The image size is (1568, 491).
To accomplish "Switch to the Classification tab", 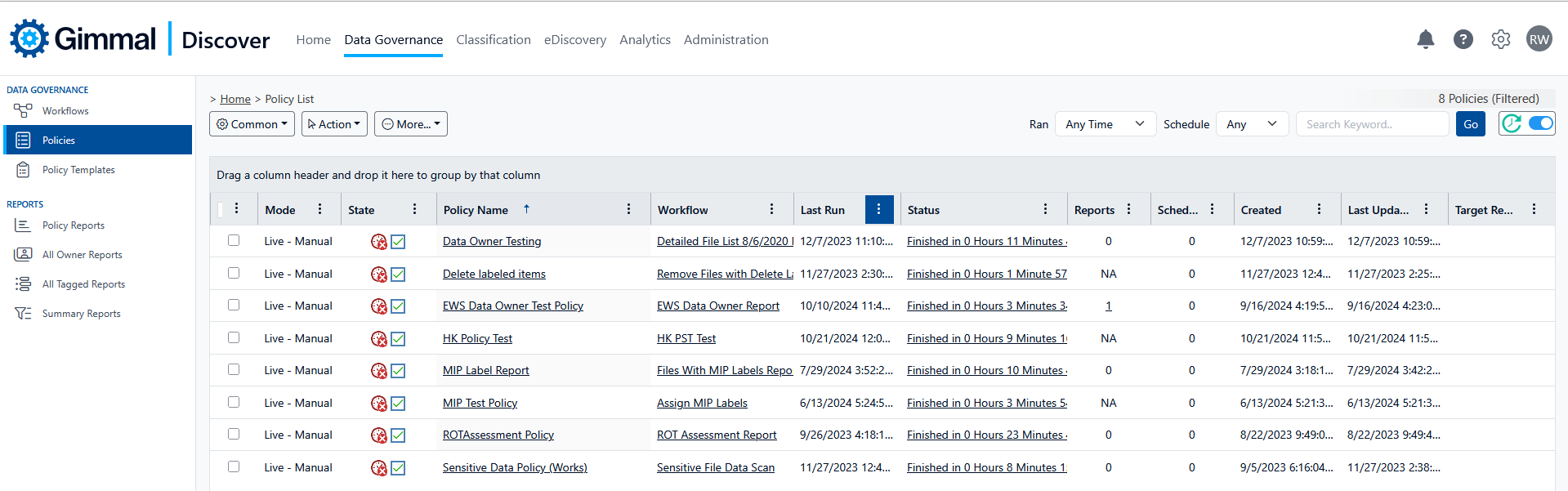I will point(493,39).
